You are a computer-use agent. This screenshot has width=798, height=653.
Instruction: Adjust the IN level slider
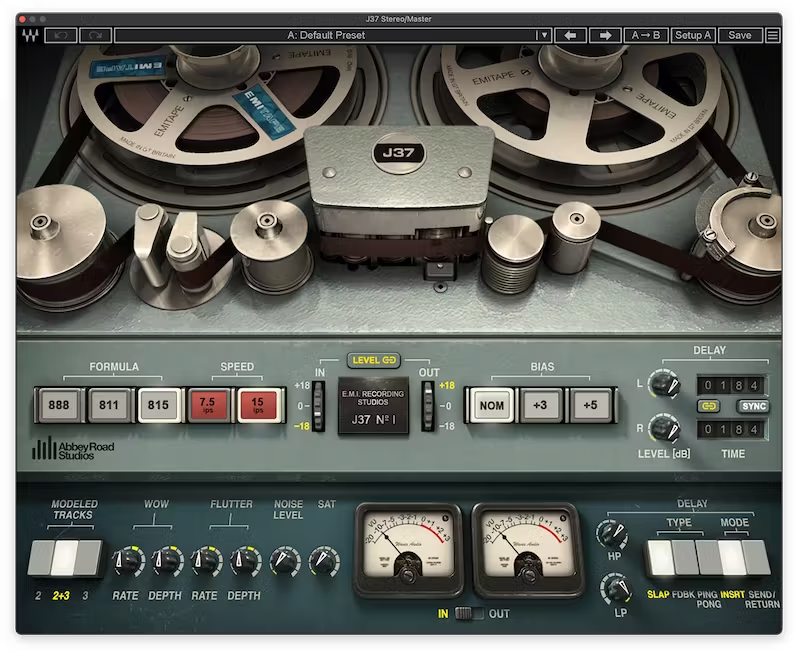(318, 406)
